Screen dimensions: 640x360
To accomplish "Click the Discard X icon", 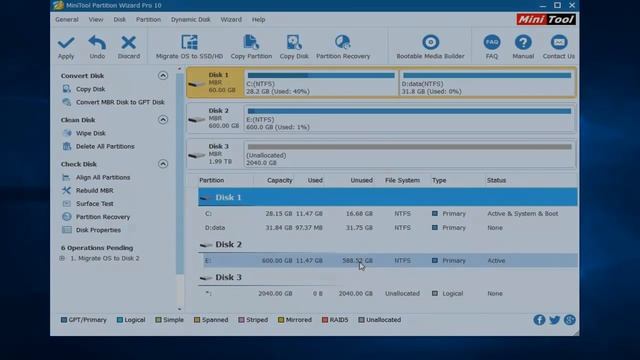I will click(129, 42).
